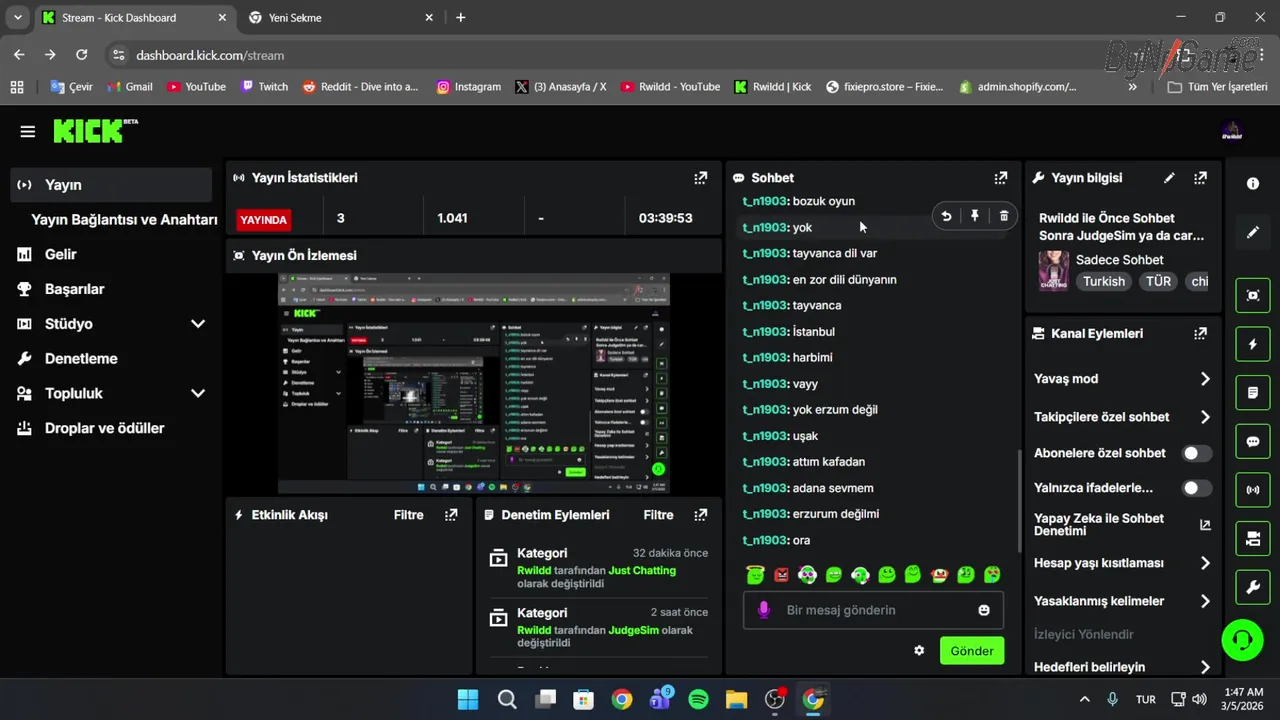Open Yayın Bağlantısı ve Anahtarı
The image size is (1280, 720).
124,220
